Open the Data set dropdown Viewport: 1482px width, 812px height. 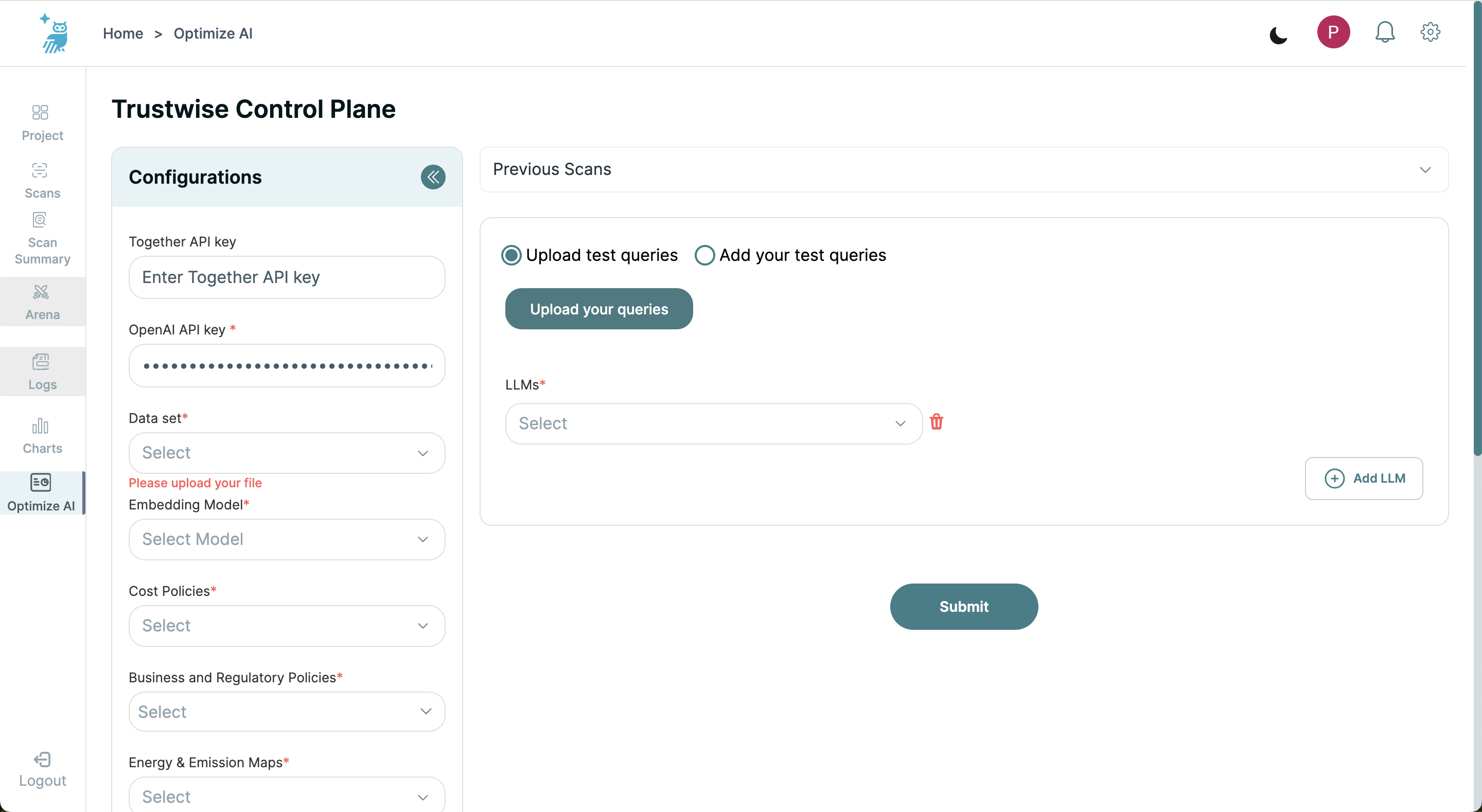point(287,453)
